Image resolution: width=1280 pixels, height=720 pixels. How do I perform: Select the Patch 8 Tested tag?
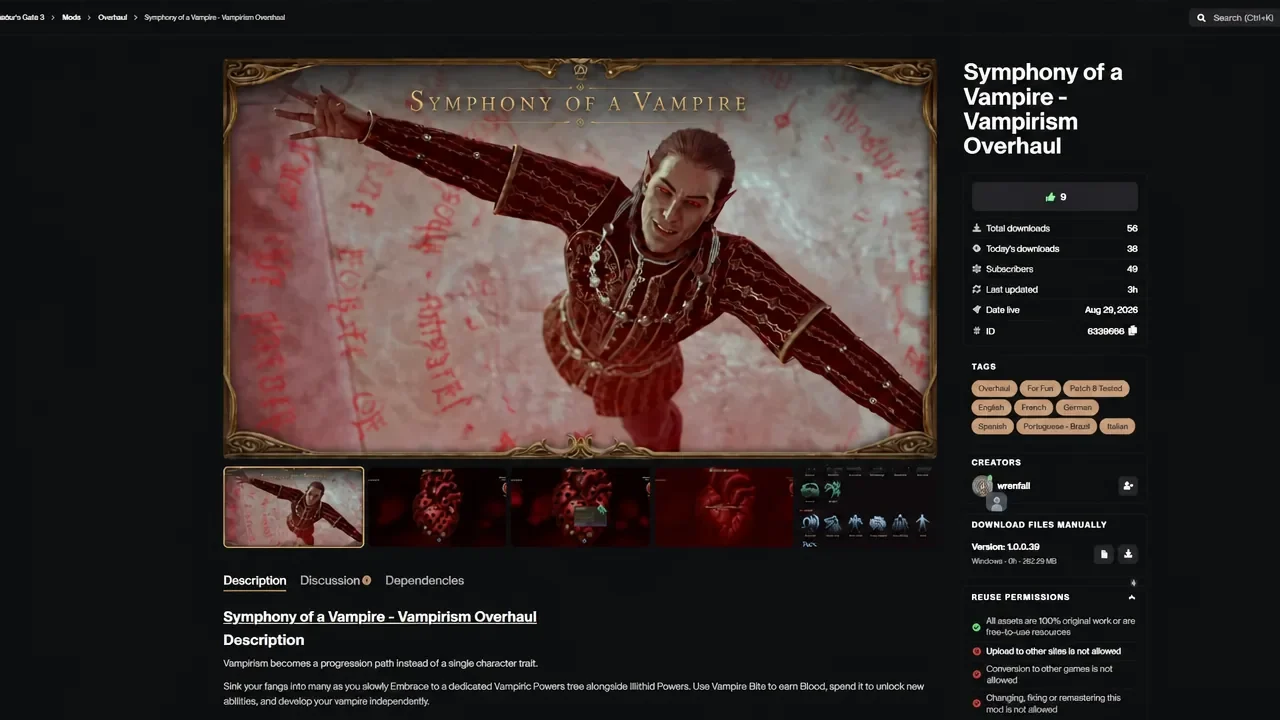[x=1096, y=388]
